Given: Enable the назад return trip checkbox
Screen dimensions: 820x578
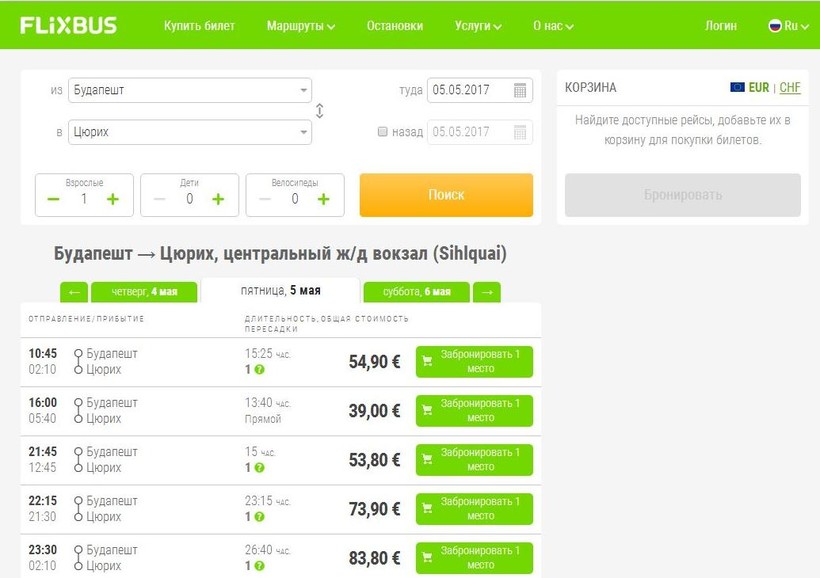Looking at the screenshot, I should coord(383,132).
